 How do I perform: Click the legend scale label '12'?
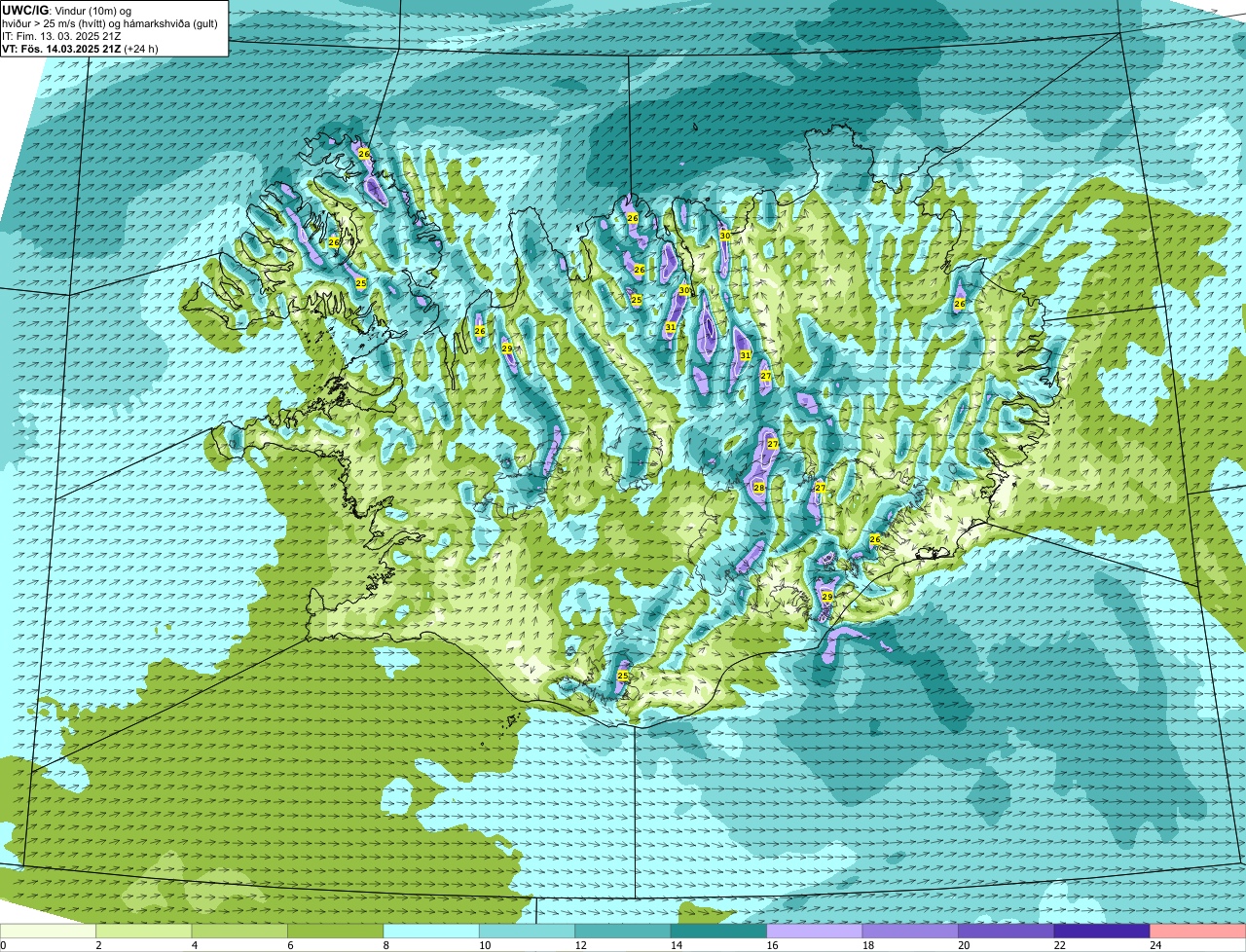coord(580,945)
